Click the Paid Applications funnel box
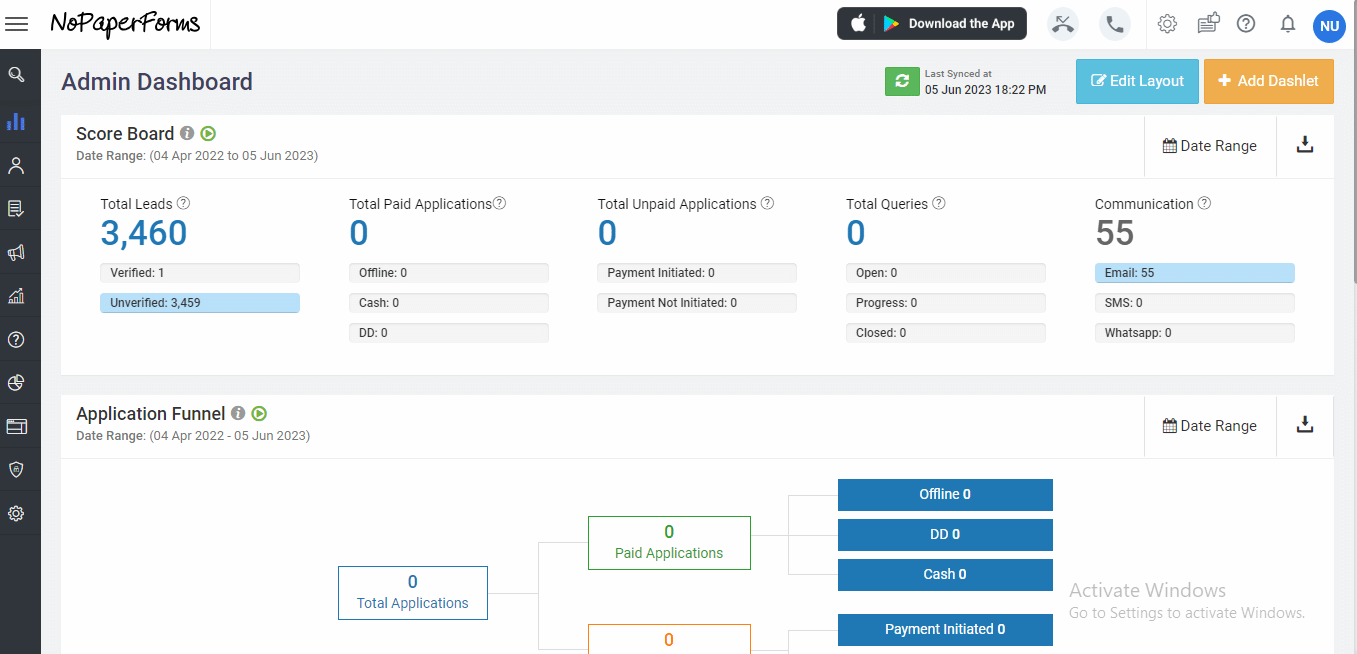 [669, 543]
